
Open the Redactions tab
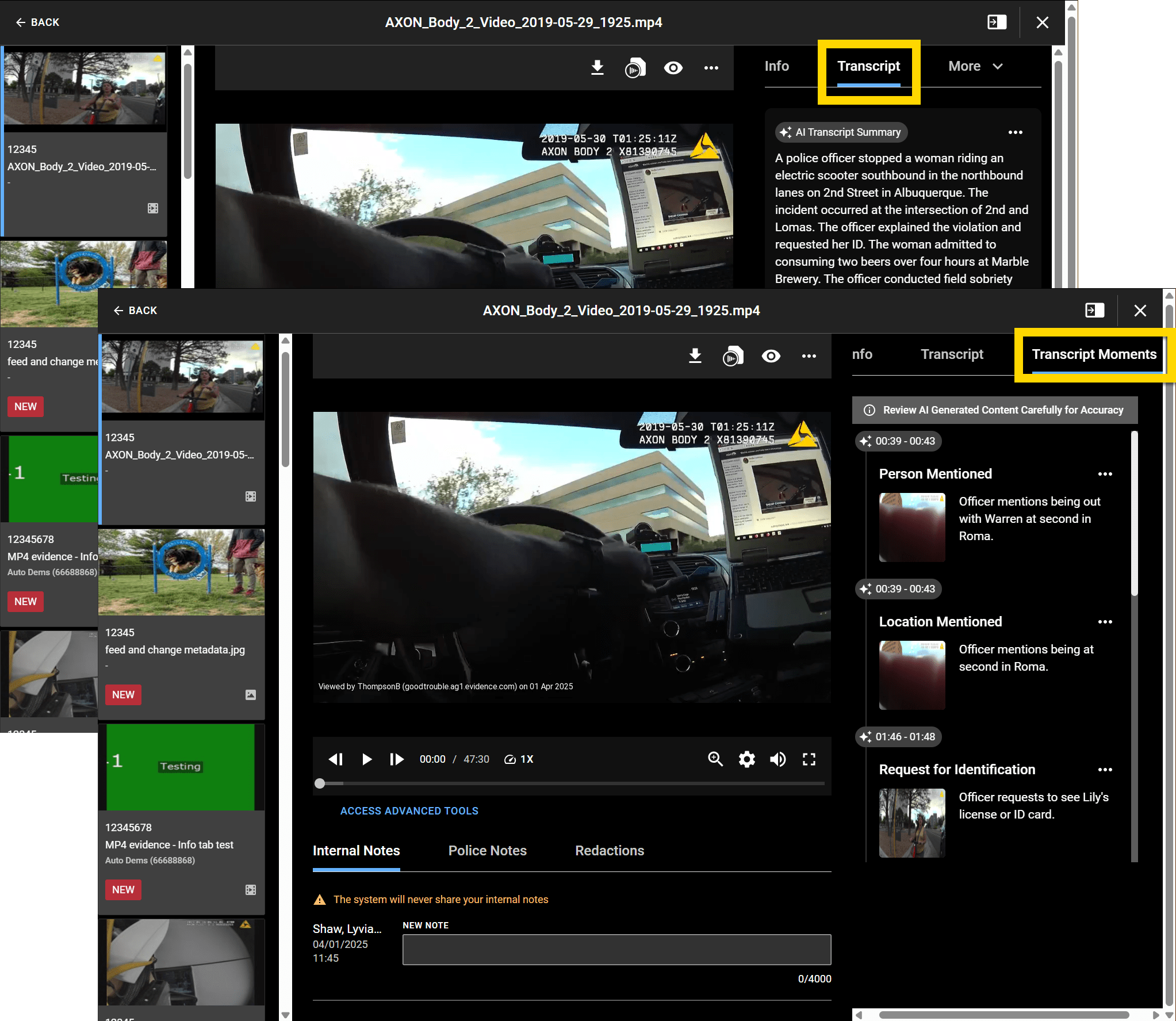click(x=609, y=851)
